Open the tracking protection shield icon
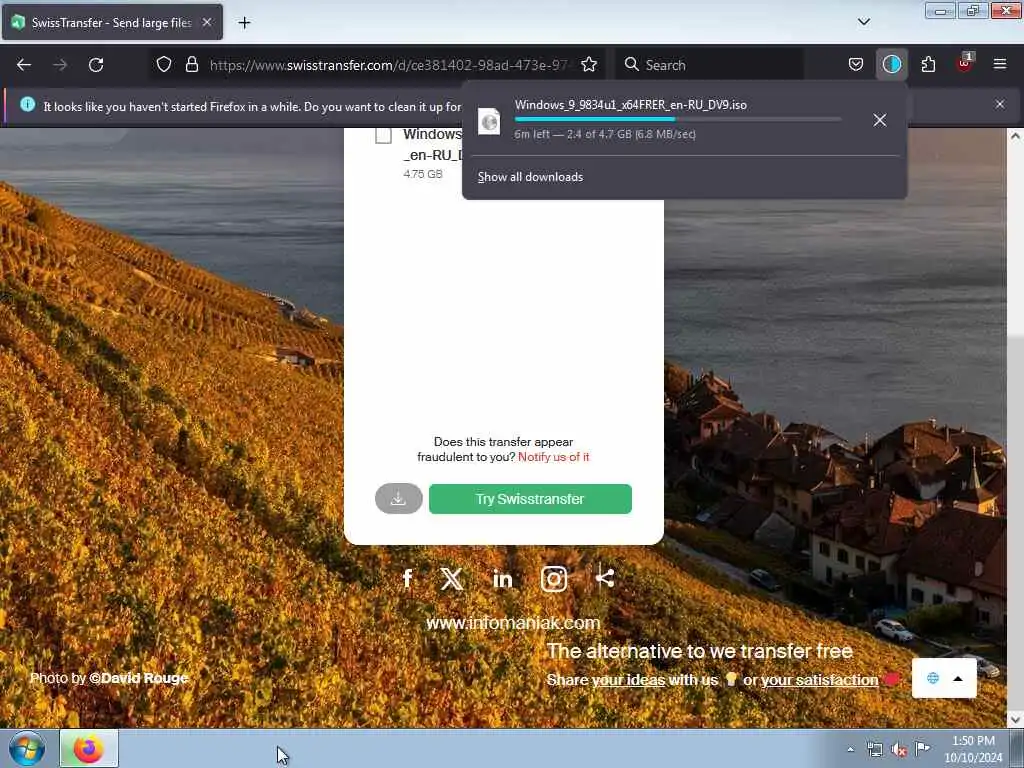The height and width of the screenshot is (768, 1024). click(164, 64)
